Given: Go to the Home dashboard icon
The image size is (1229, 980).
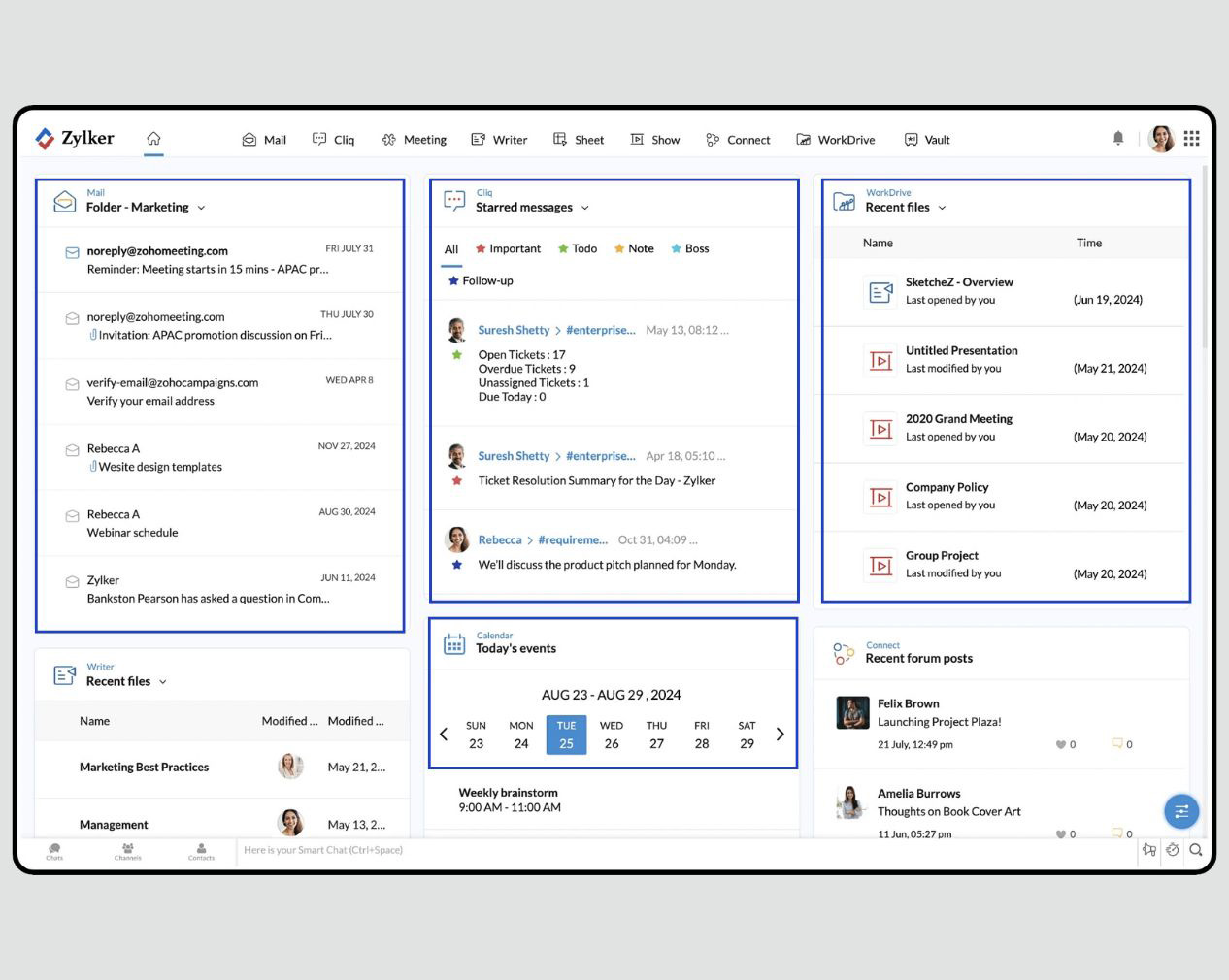Looking at the screenshot, I should pos(153,139).
